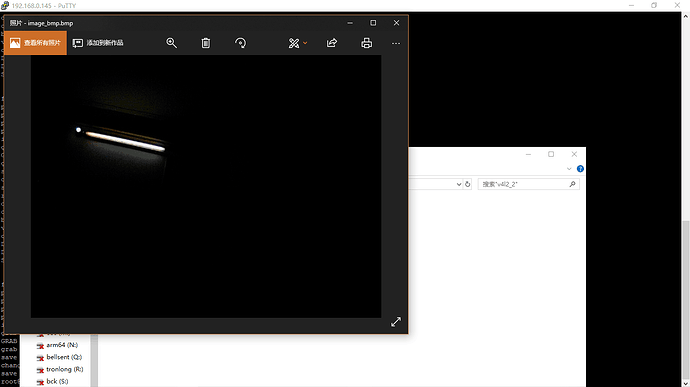This screenshot has height=387, width=690.
Task: Open 查看所有照片 in the Photos app
Action: (35, 43)
